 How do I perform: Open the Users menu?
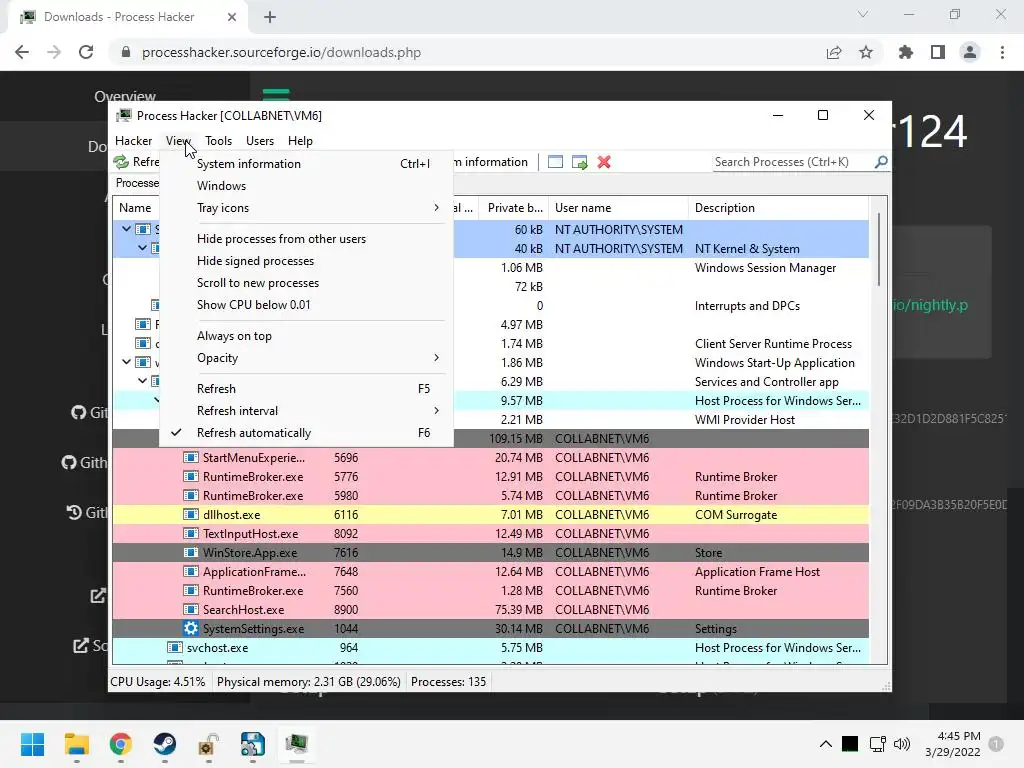[260, 140]
